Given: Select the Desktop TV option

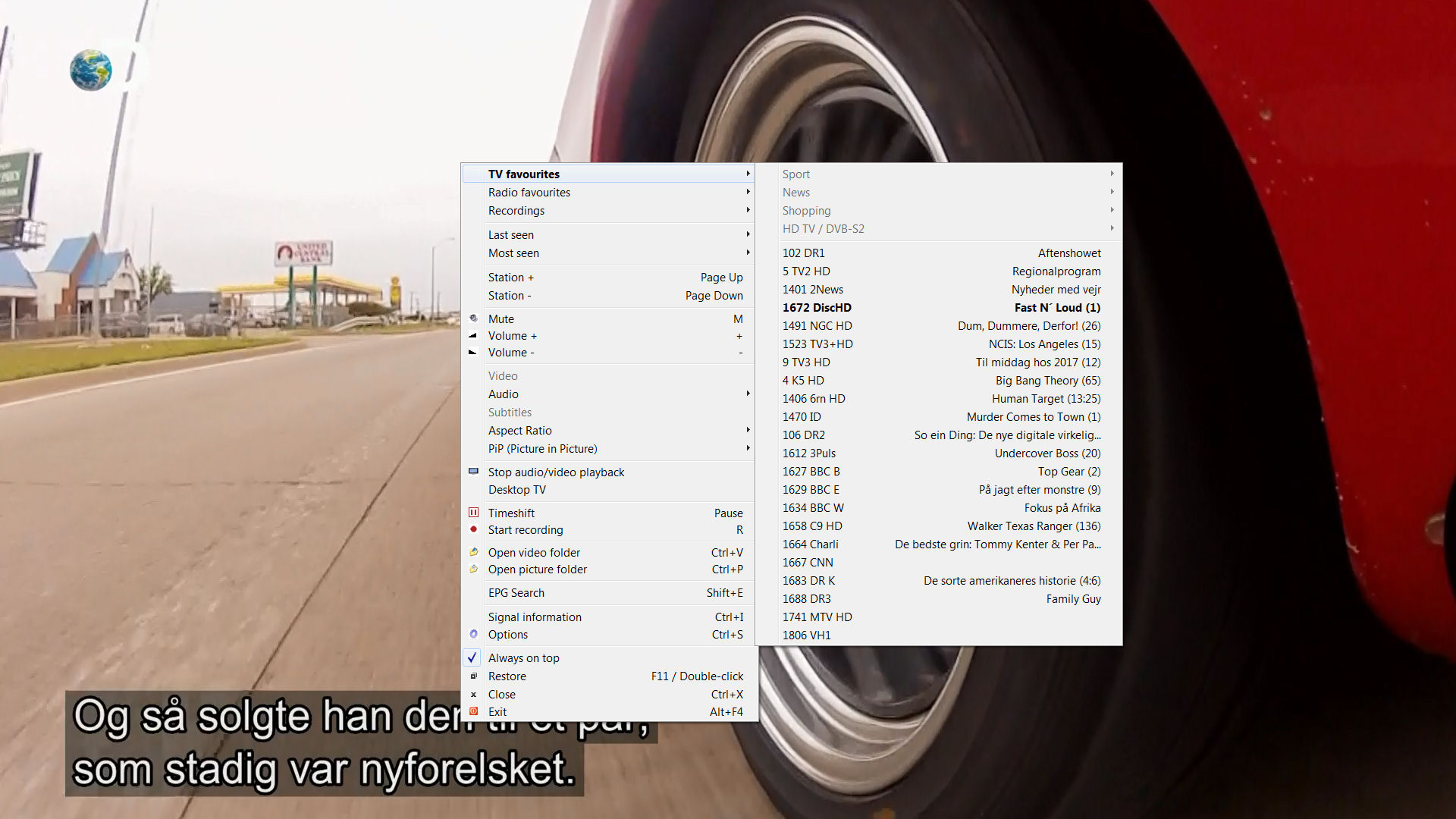Looking at the screenshot, I should 516,490.
